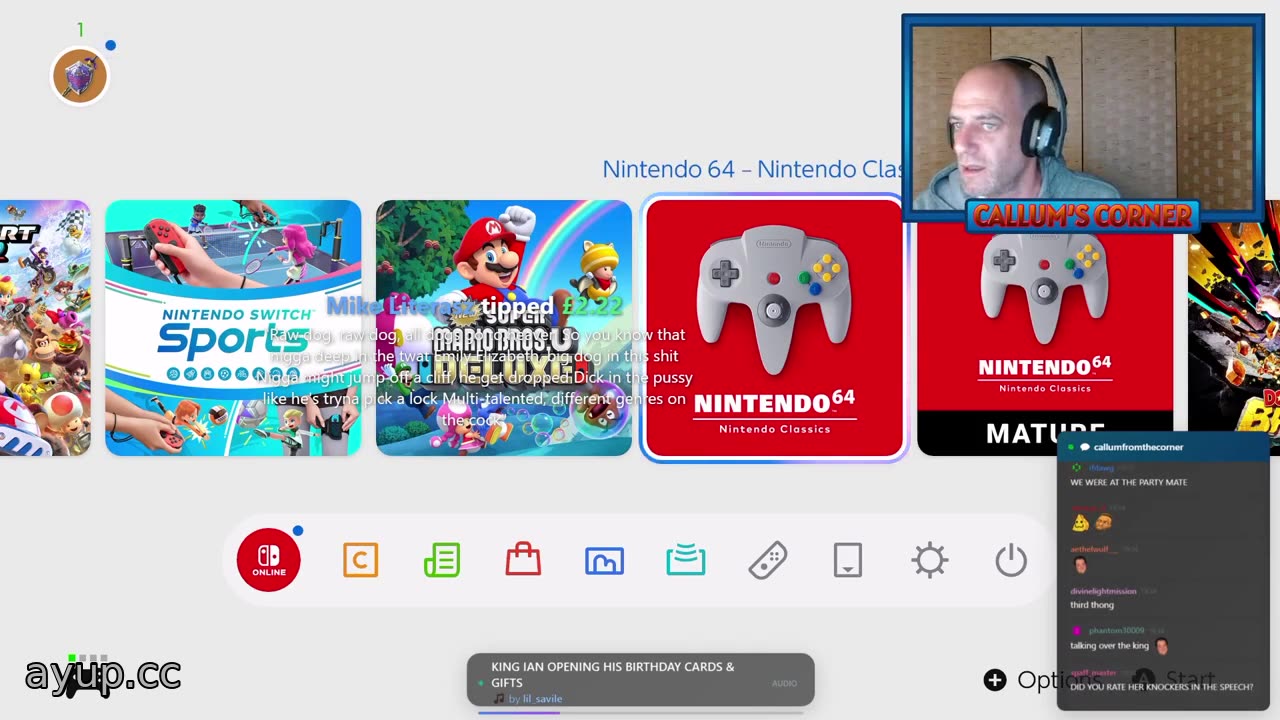
Task: Click the divinelightmission chat username
Action: coord(1103,591)
